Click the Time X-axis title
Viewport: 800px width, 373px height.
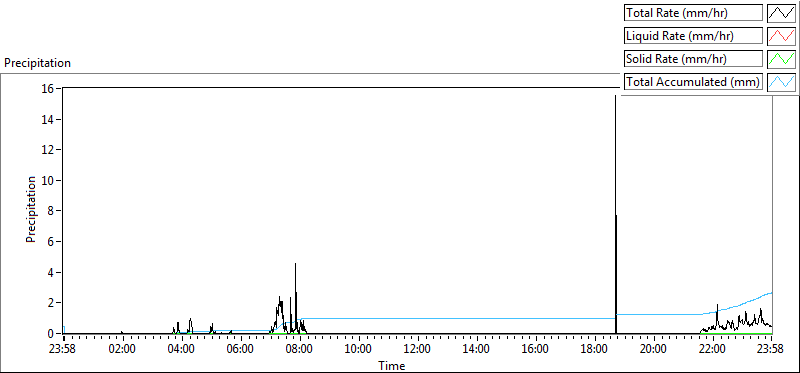(391, 366)
